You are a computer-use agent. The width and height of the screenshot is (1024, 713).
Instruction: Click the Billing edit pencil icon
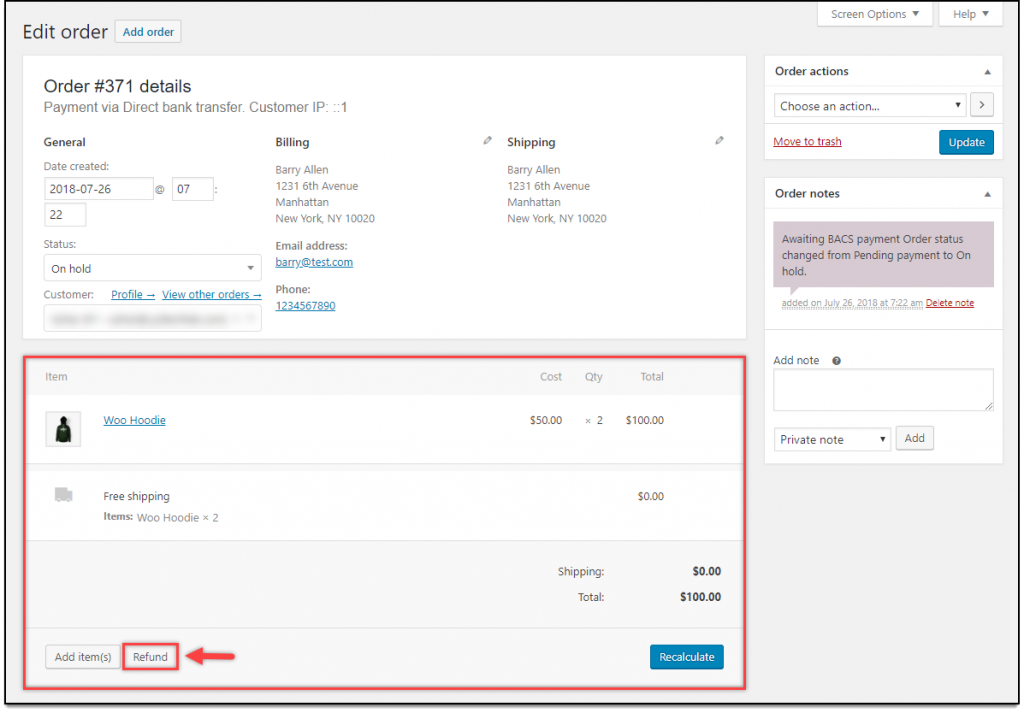(487, 141)
